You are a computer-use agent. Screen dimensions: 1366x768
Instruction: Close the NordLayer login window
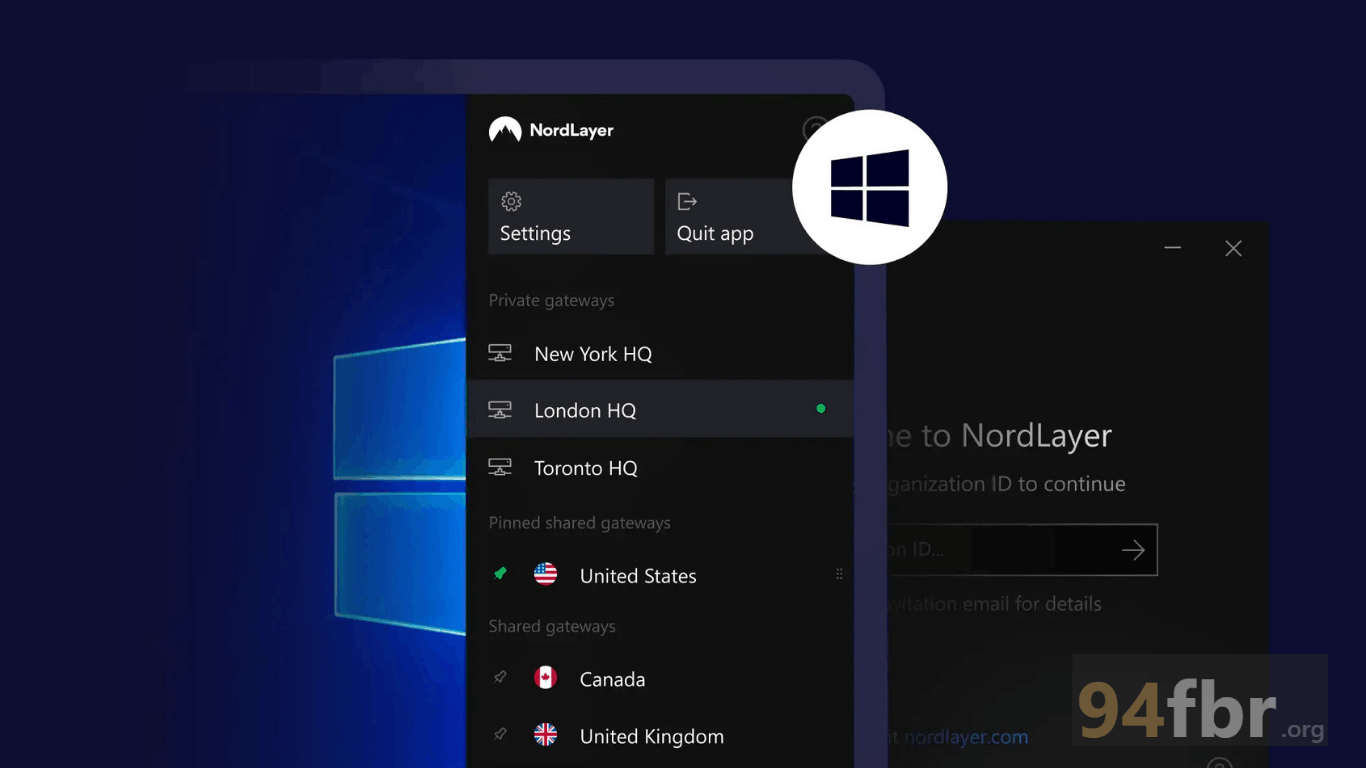[1234, 248]
